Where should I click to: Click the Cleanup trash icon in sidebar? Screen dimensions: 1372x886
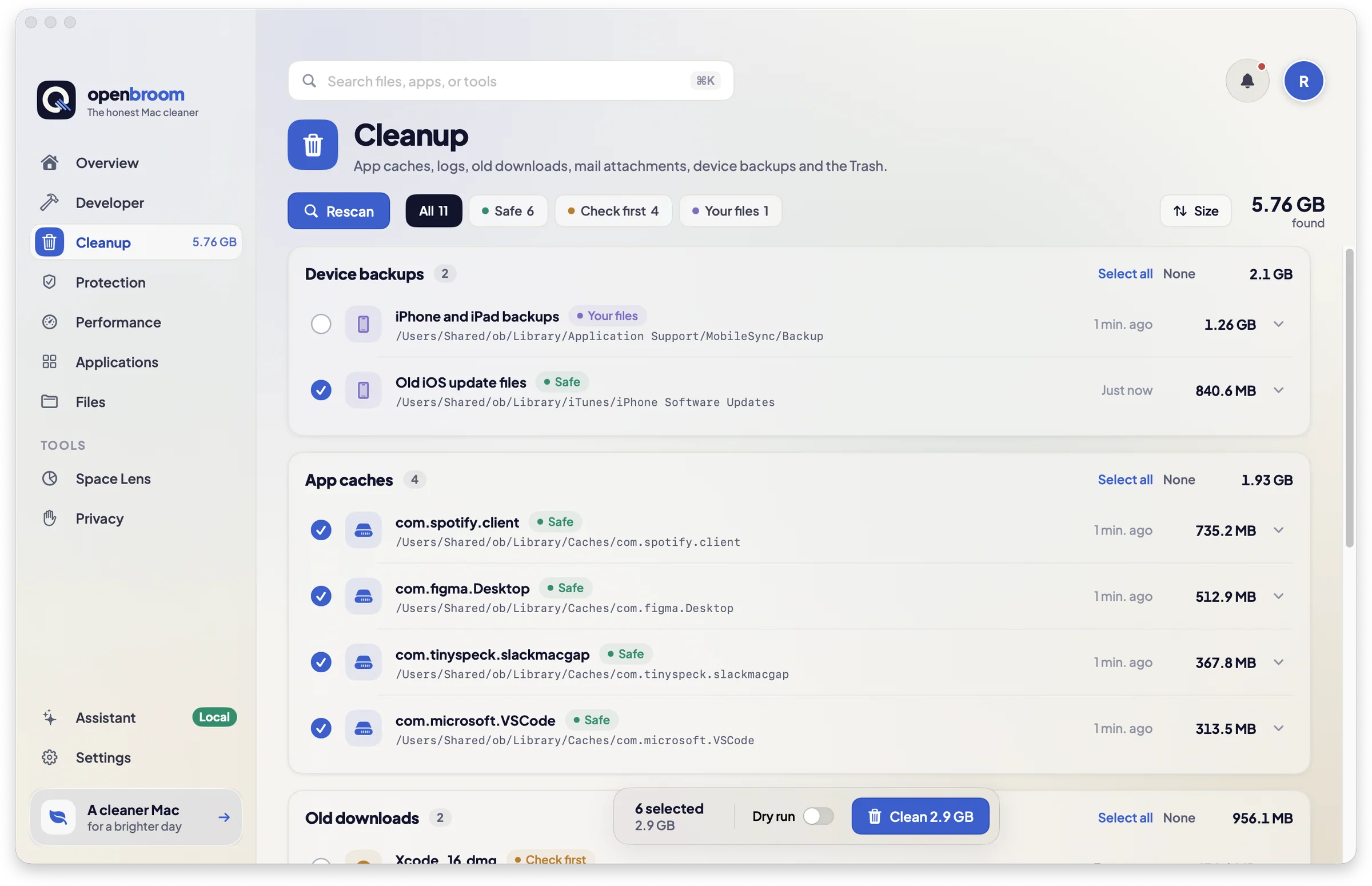pos(50,242)
